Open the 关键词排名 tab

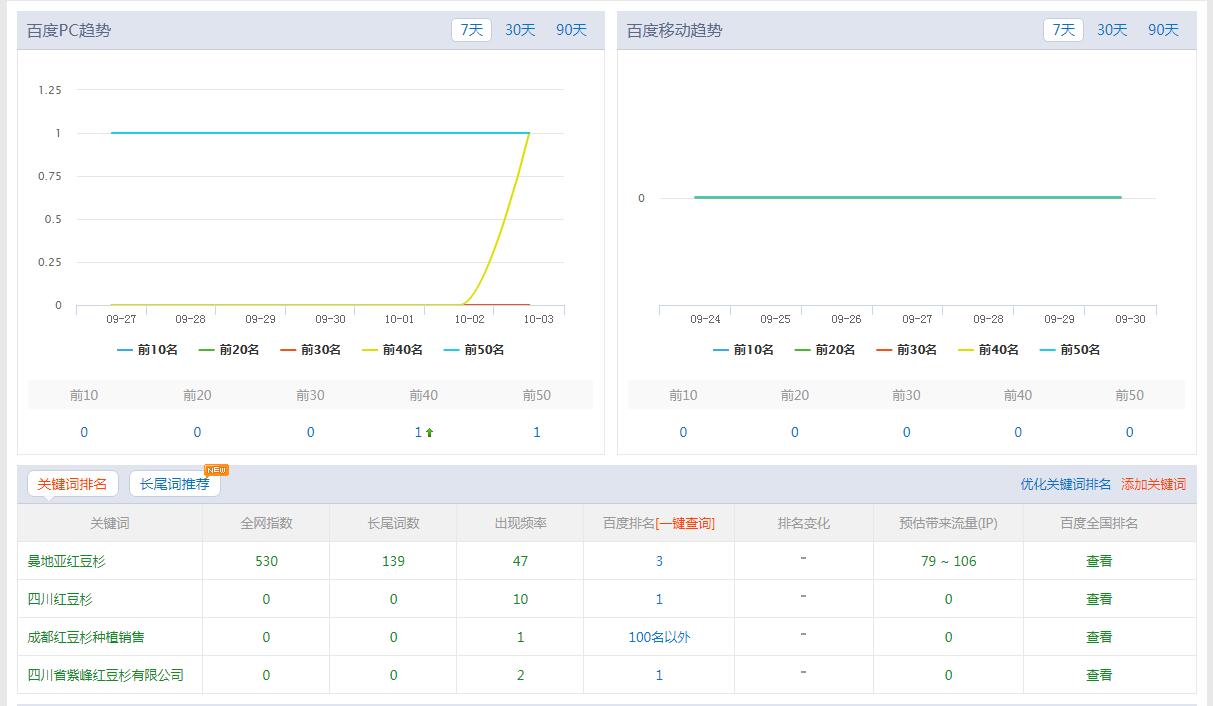pyautogui.click(x=72, y=484)
